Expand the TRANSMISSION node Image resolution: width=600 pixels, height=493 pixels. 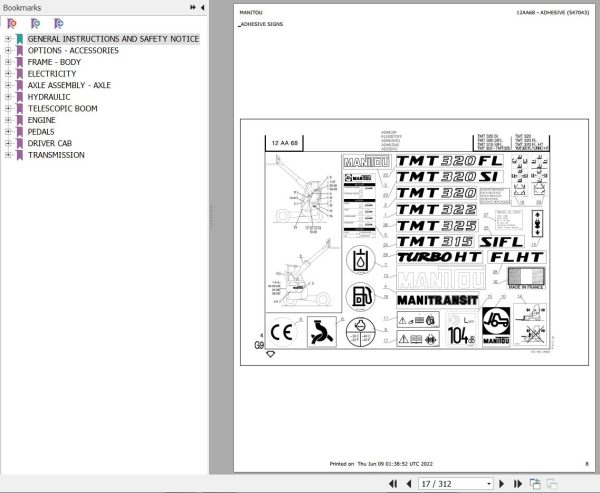(x=8, y=155)
